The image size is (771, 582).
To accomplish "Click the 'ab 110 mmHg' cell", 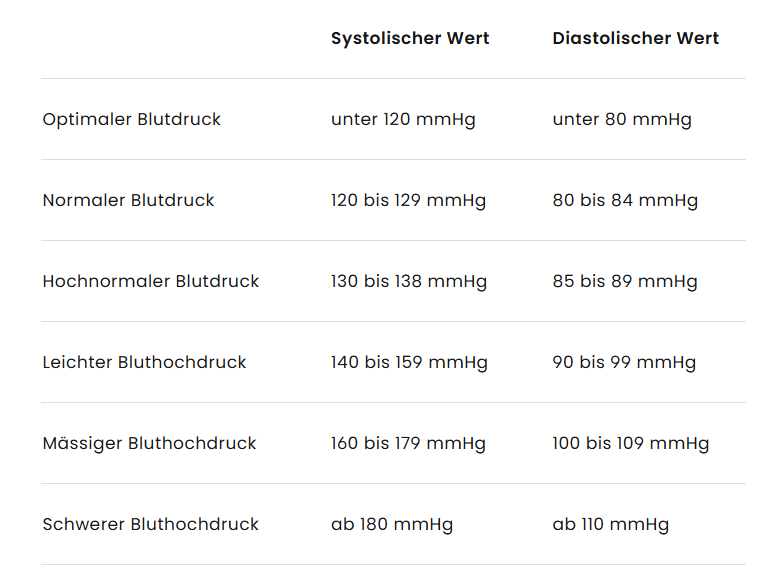I will (x=610, y=525).
